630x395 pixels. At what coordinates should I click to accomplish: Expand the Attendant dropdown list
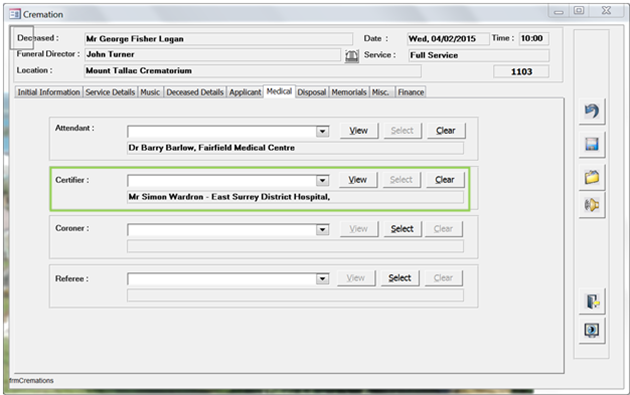322,131
